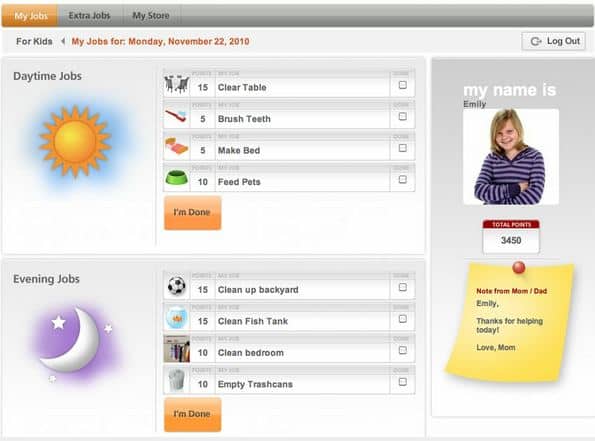Click the red pushpin on the sticky note
Screen dimensions: 595x441
(518, 268)
